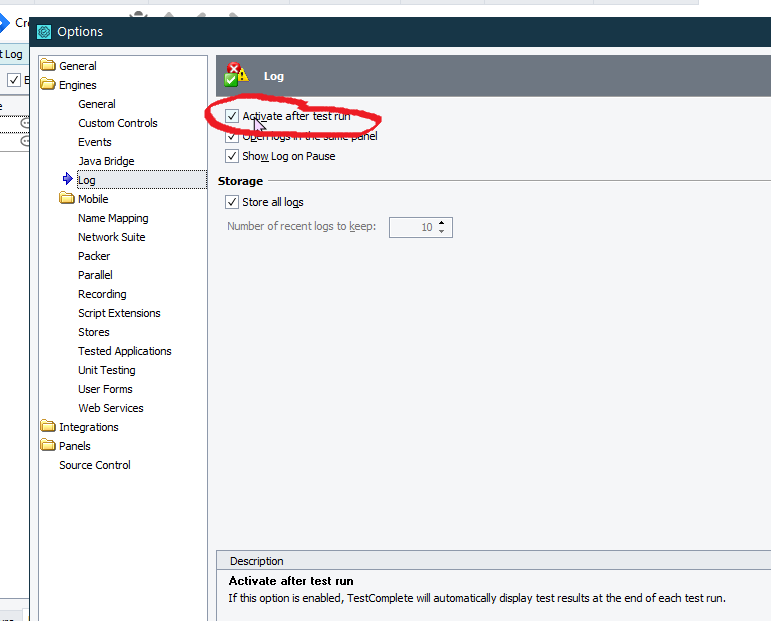Viewport: 771px width, 621px height.
Task: Uncheck Activate after test run
Action: [232, 117]
